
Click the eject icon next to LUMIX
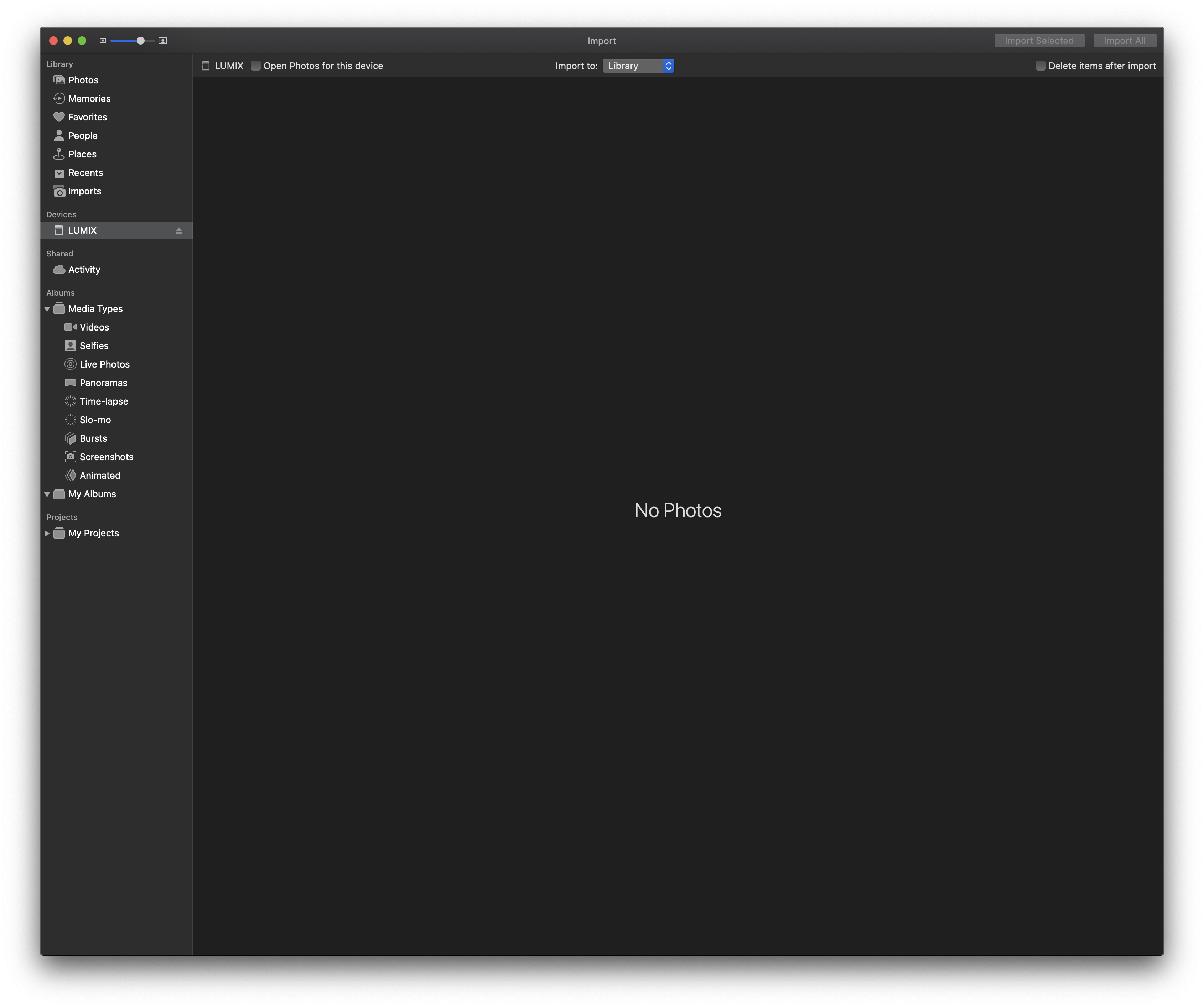[x=178, y=230]
